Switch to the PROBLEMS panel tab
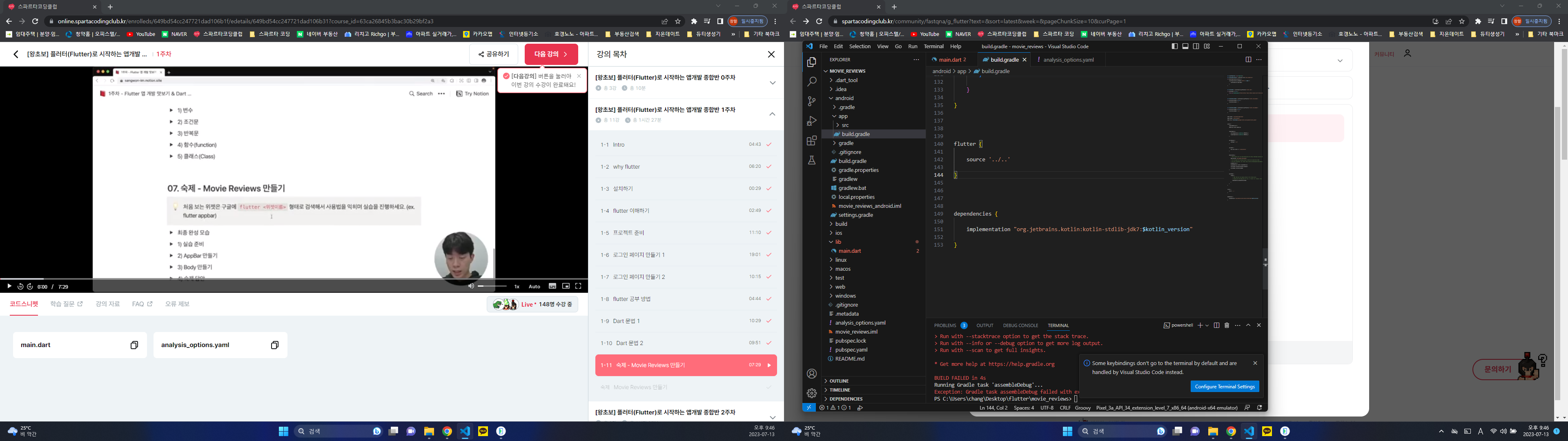Image resolution: width=1568 pixels, height=441 pixels. (945, 325)
